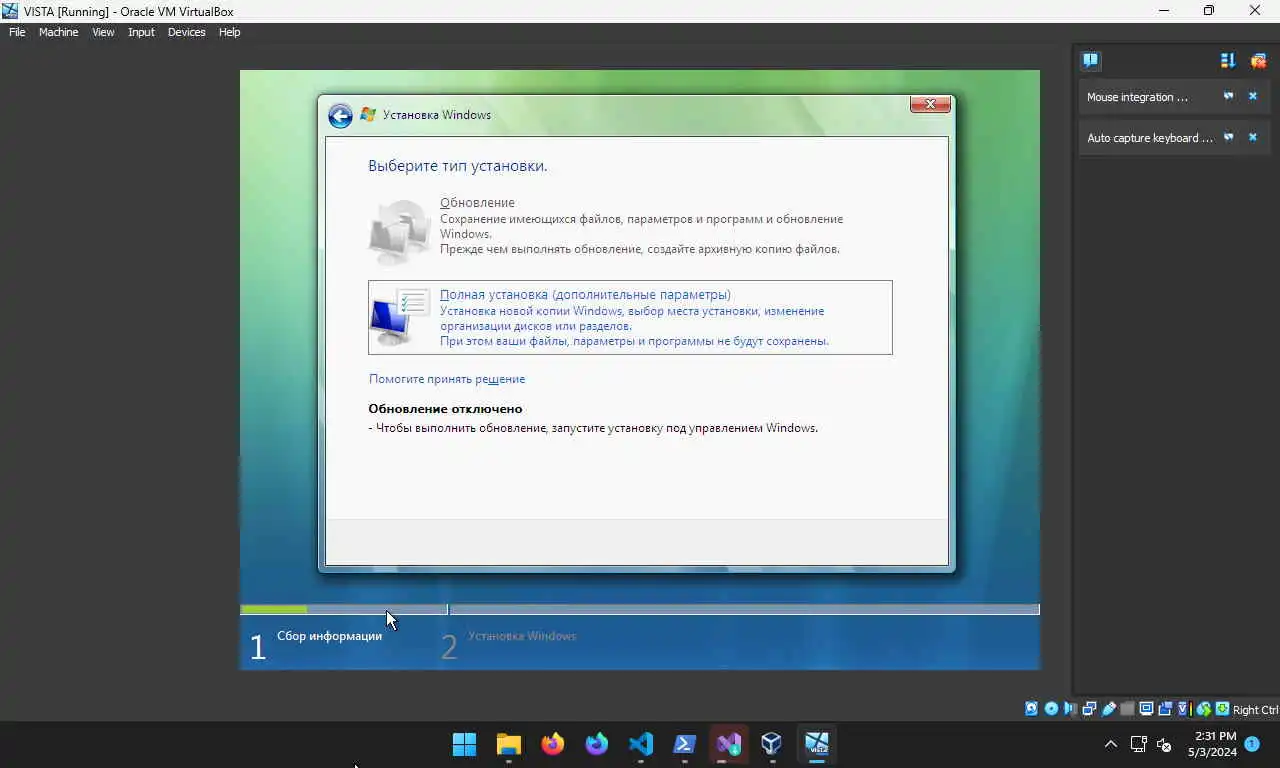Click the USB devices status icon

click(x=1108, y=709)
